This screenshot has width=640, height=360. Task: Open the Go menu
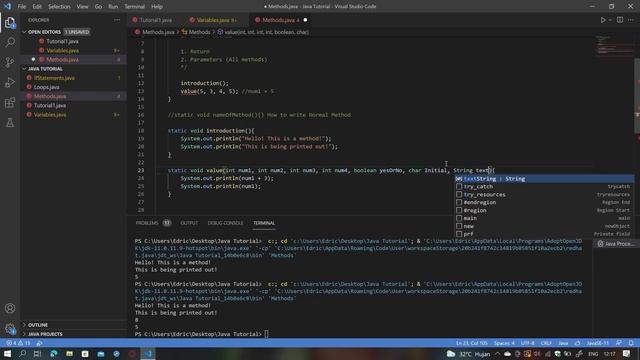(98, 7)
